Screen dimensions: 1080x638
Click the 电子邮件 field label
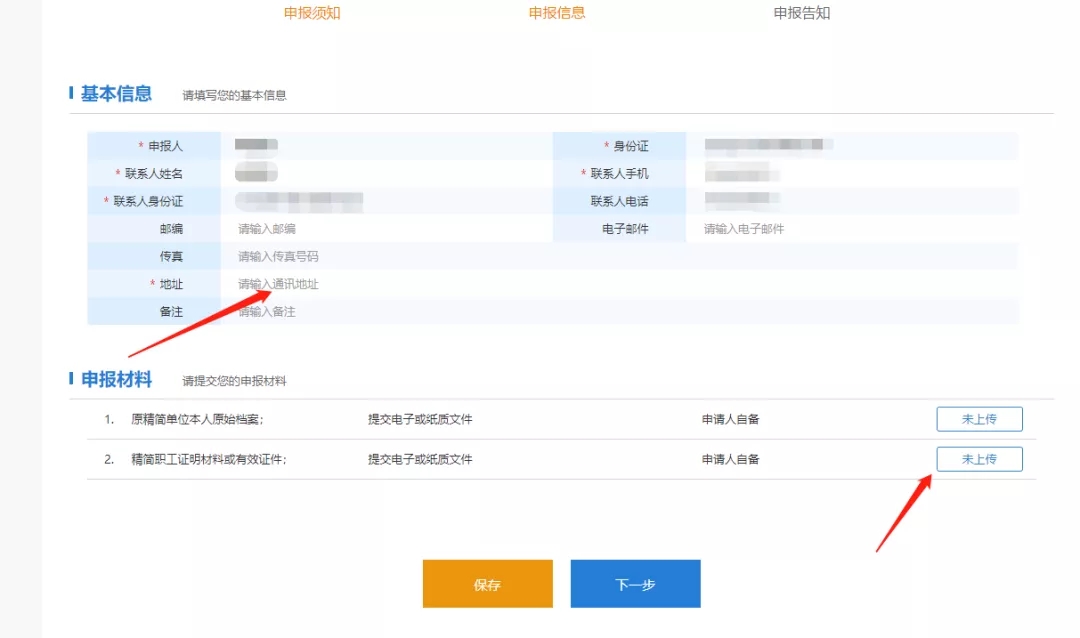tap(625, 229)
